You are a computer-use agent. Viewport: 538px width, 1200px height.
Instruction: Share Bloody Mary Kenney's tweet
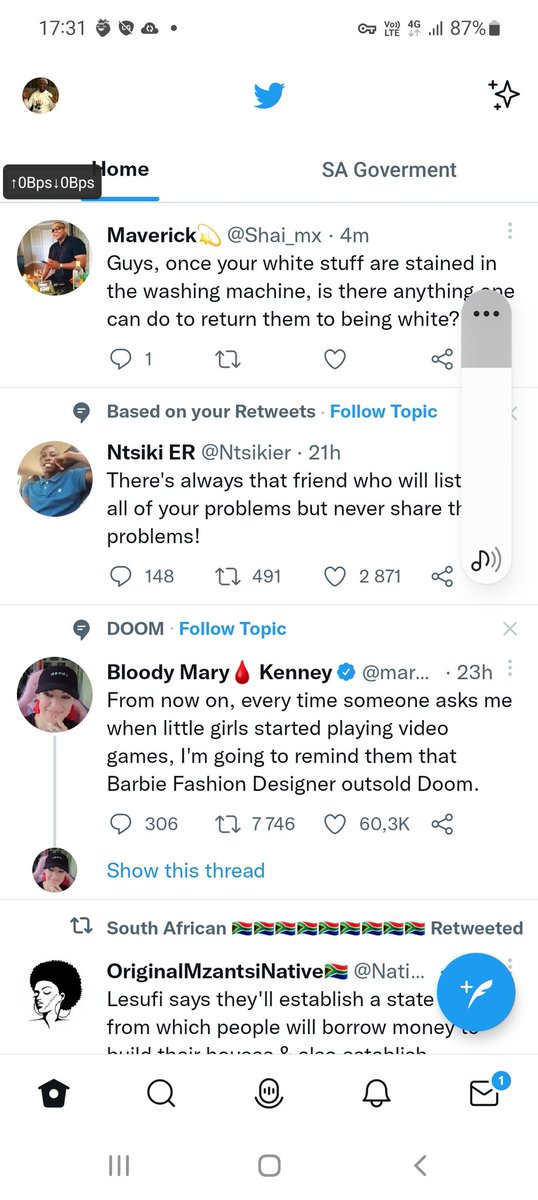[x=442, y=824]
